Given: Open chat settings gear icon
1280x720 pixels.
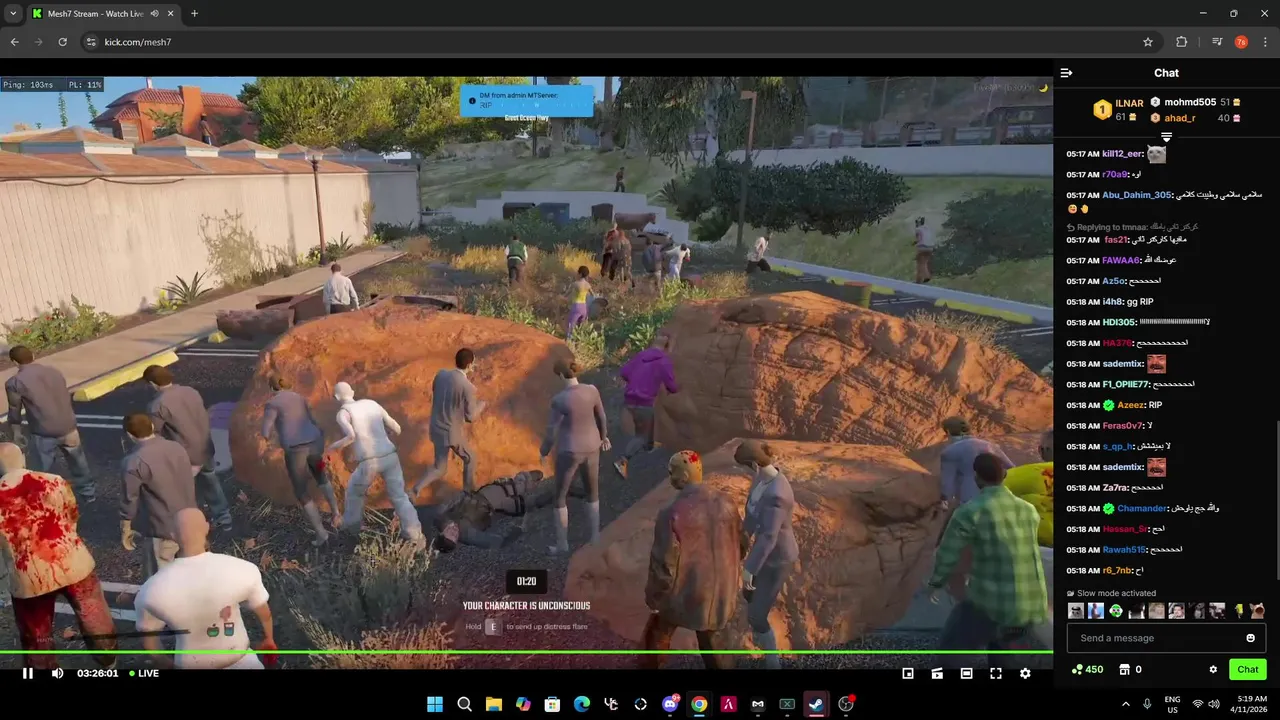Looking at the screenshot, I should coord(1213,670).
